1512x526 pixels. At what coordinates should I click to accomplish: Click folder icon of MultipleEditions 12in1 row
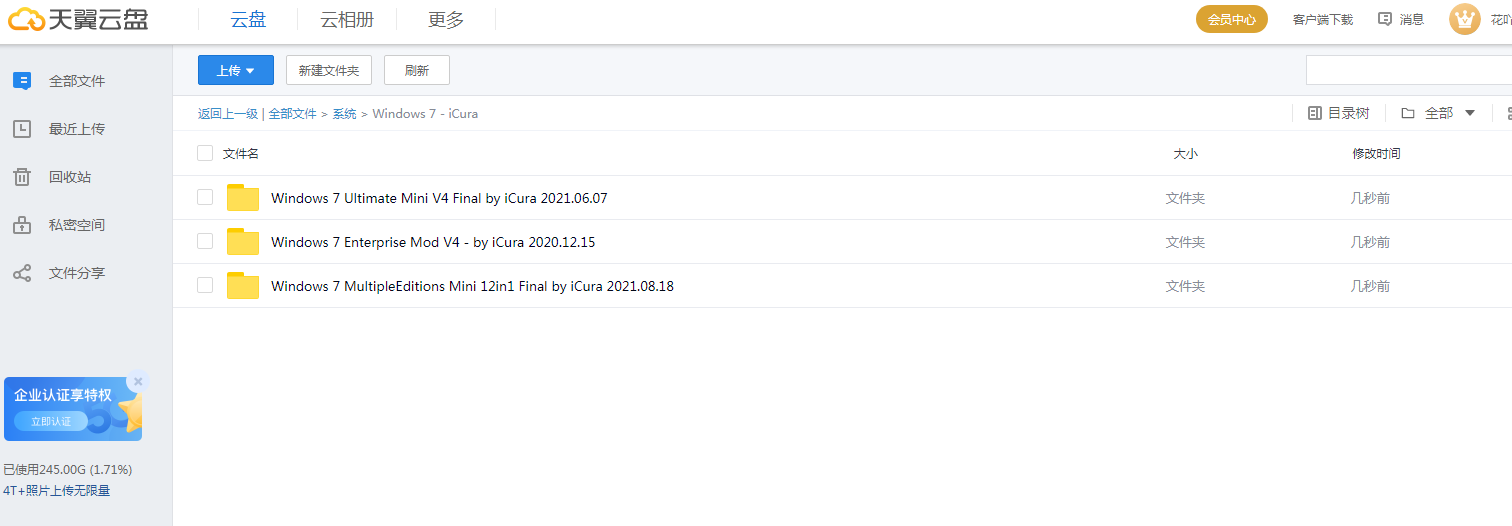(243, 286)
